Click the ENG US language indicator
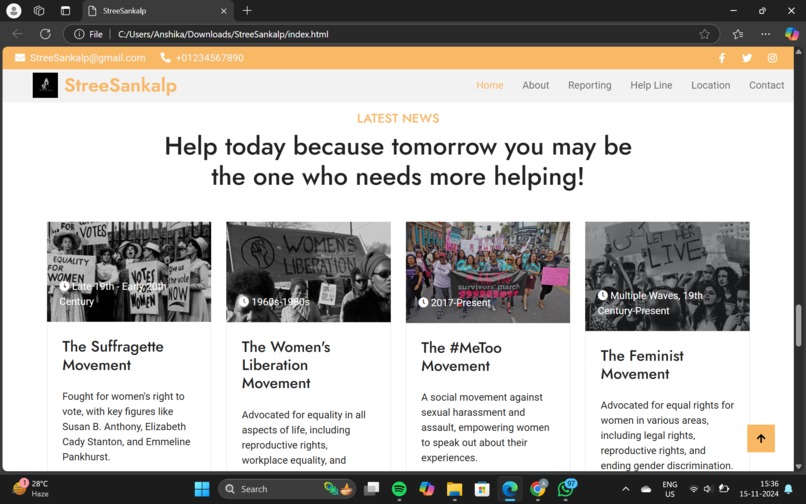 click(669, 489)
